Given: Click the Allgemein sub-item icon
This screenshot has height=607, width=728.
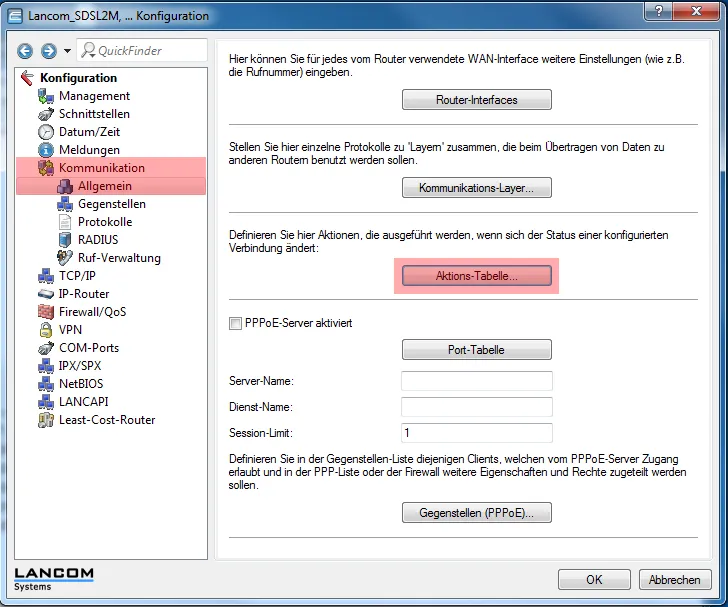Looking at the screenshot, I should coord(65,186).
